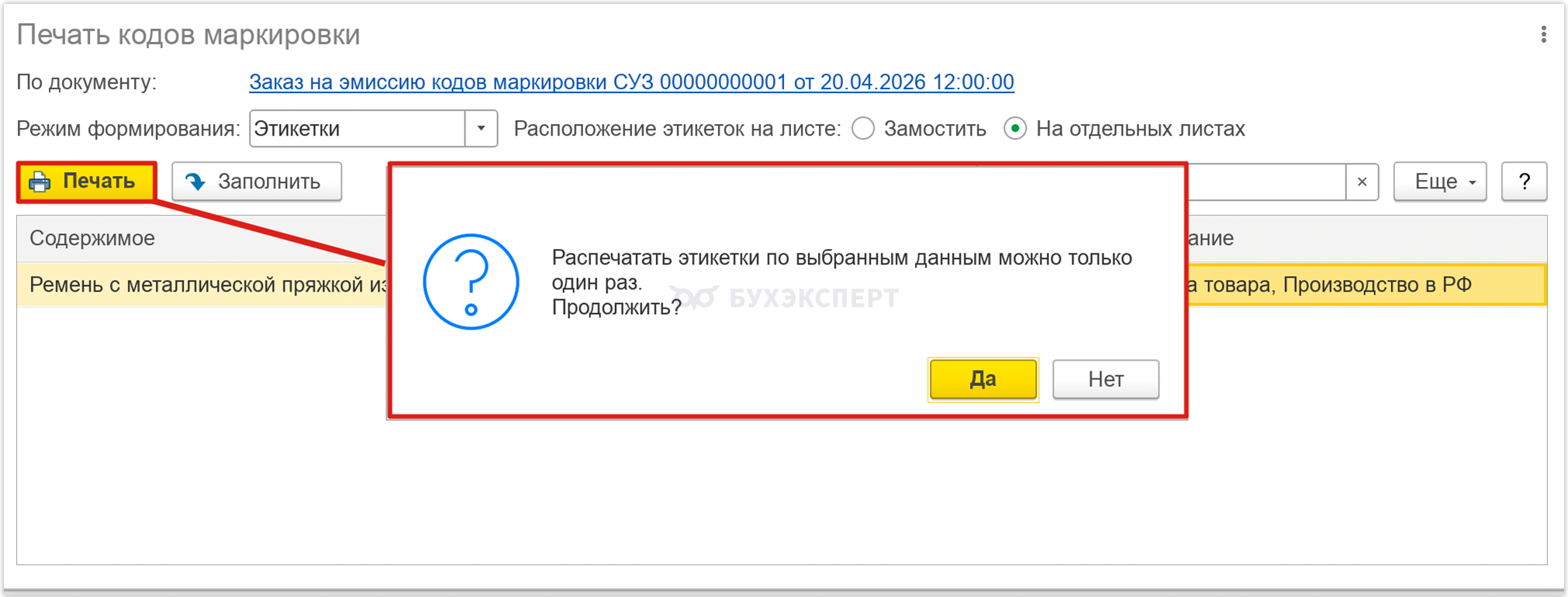Image resolution: width=1568 pixels, height=597 pixels.
Task: Select the Замостить radio option
Action: pos(863,129)
